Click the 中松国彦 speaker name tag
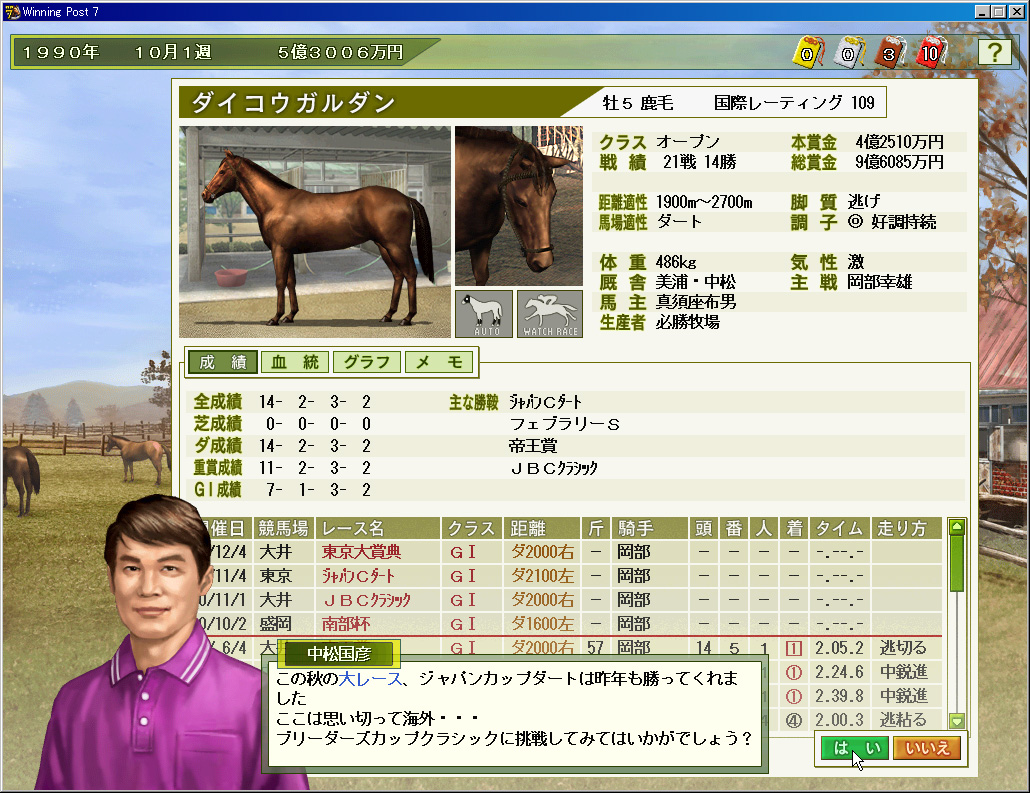This screenshot has height=793, width=1030. (339, 654)
